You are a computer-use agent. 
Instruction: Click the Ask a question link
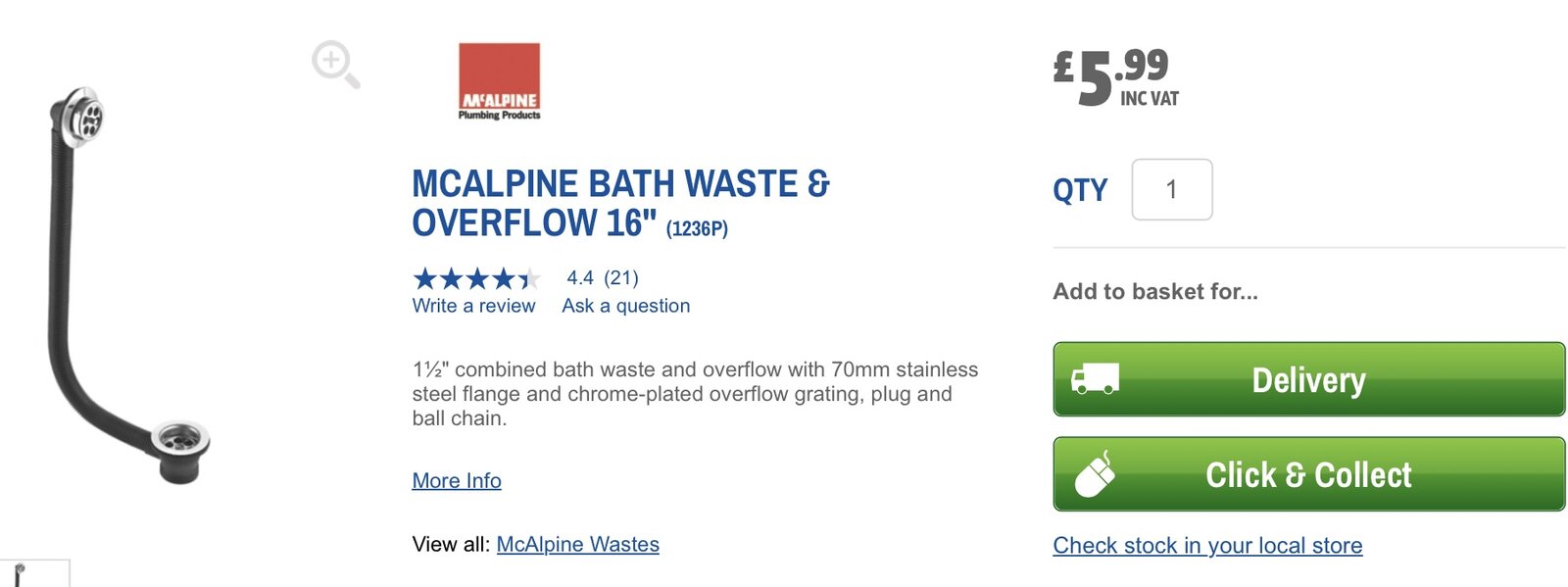(625, 306)
